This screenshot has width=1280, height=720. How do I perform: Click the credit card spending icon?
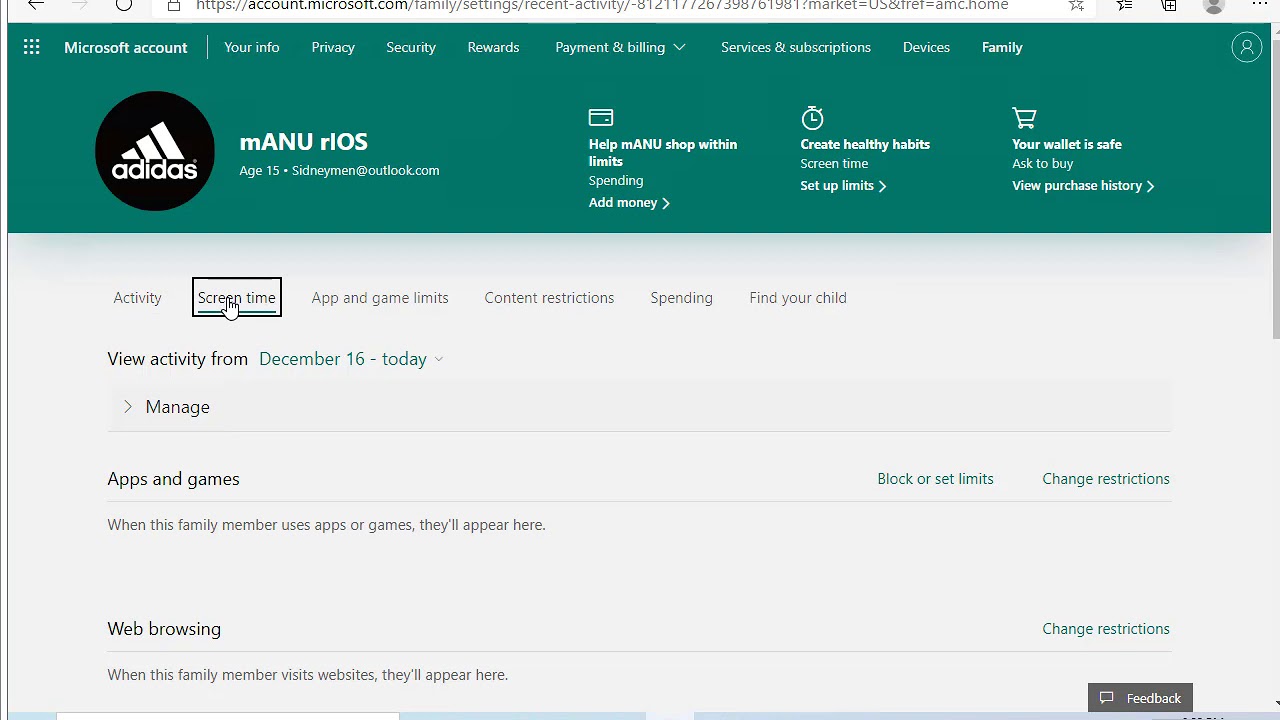(x=601, y=118)
